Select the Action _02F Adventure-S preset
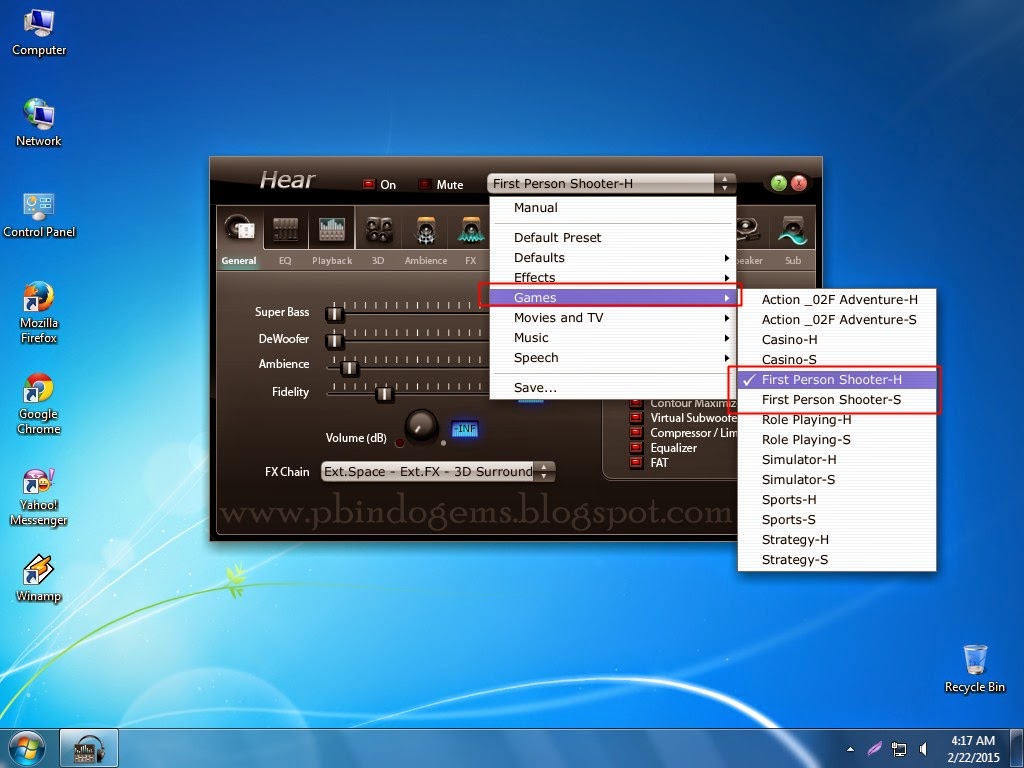The height and width of the screenshot is (768, 1024). pyautogui.click(x=837, y=320)
